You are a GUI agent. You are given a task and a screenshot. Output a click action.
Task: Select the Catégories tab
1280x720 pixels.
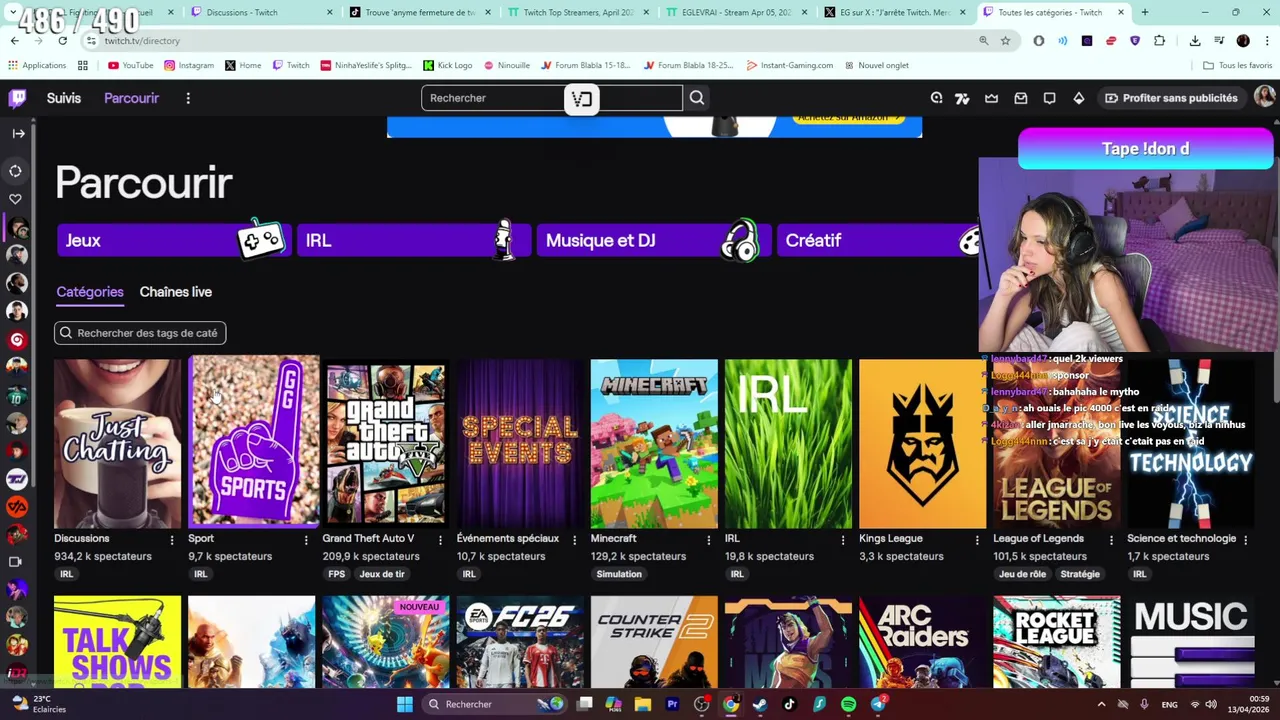(x=90, y=292)
